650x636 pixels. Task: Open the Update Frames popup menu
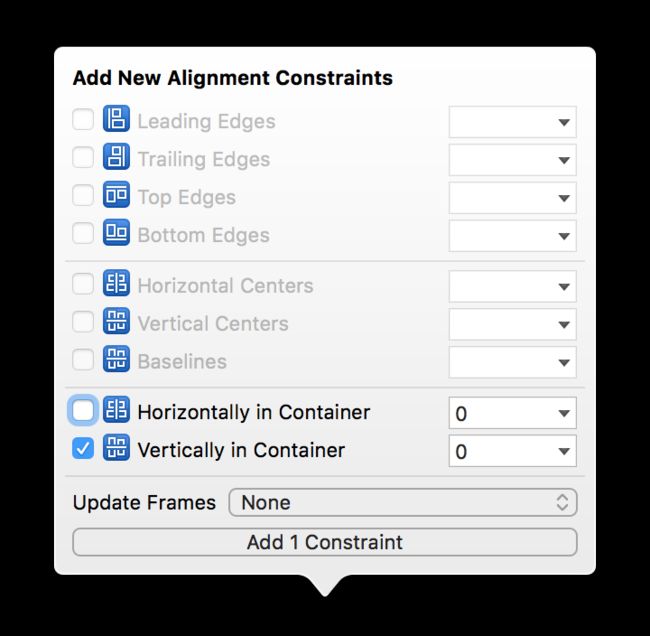[403, 502]
